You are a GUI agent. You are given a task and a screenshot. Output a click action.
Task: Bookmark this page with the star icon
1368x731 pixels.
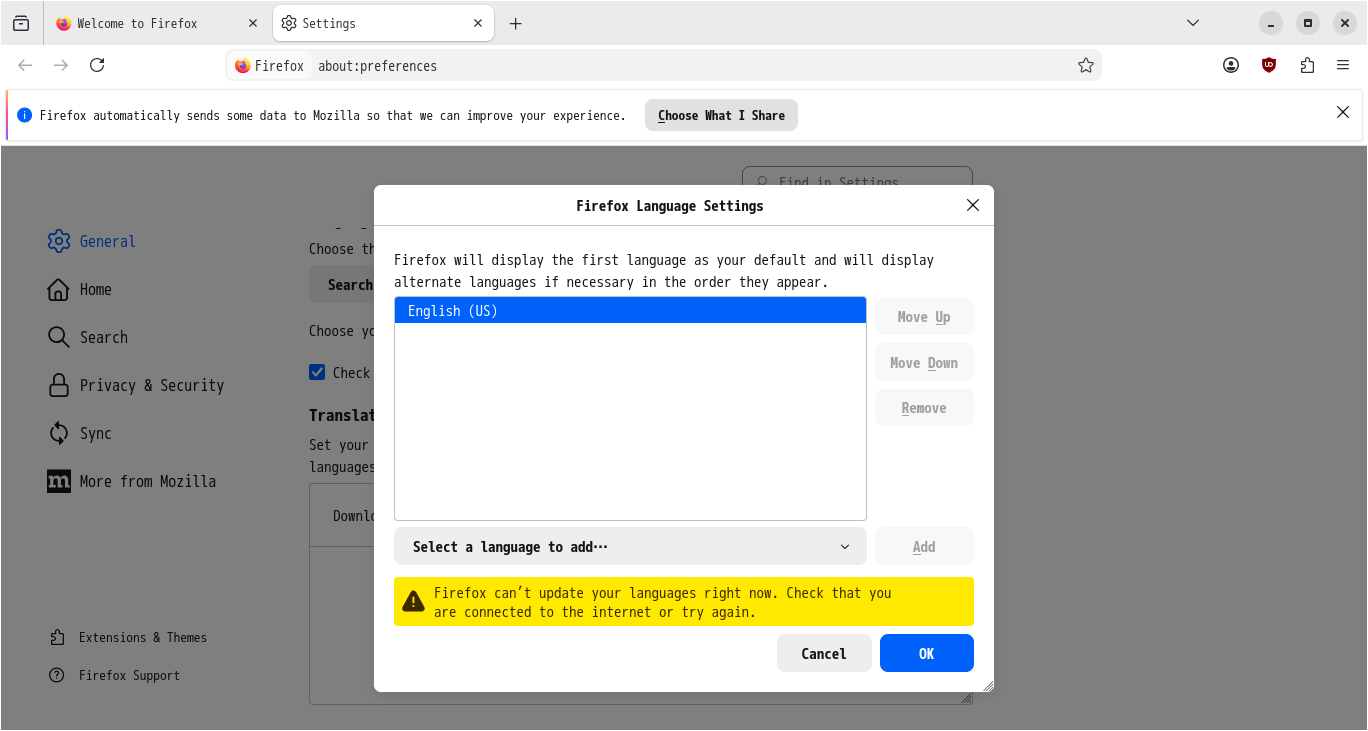(1086, 65)
